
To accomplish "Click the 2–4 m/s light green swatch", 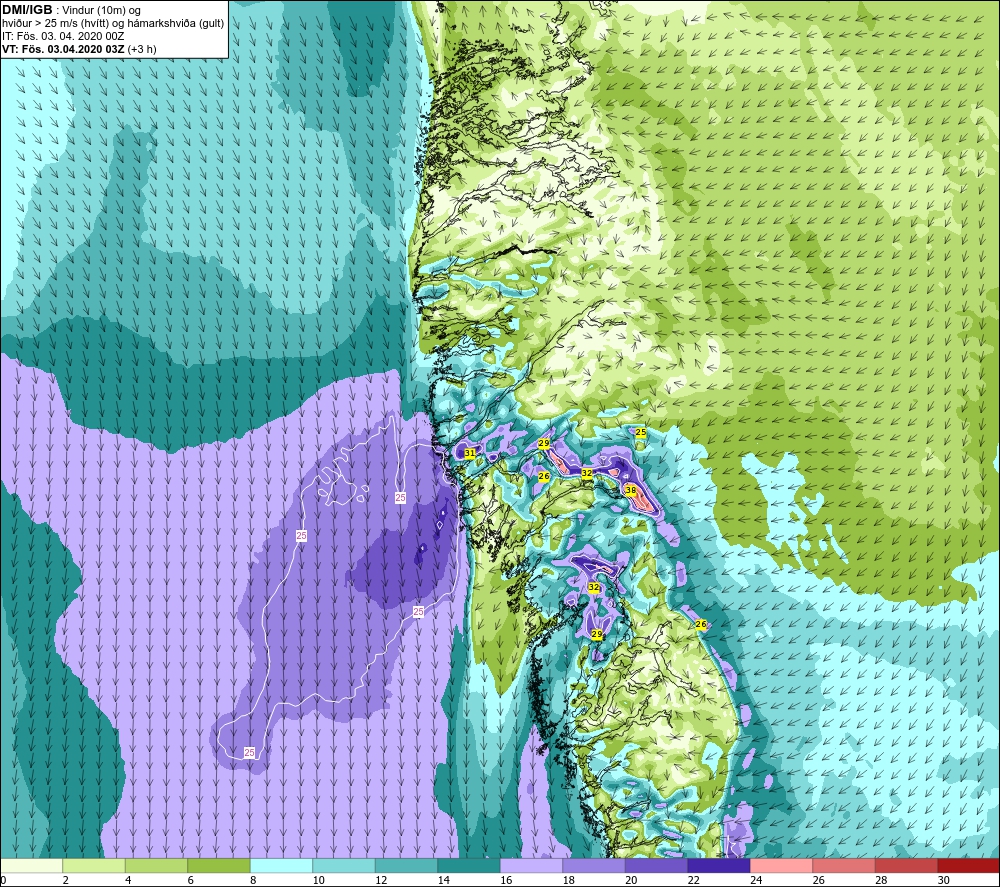I will coord(94,865).
